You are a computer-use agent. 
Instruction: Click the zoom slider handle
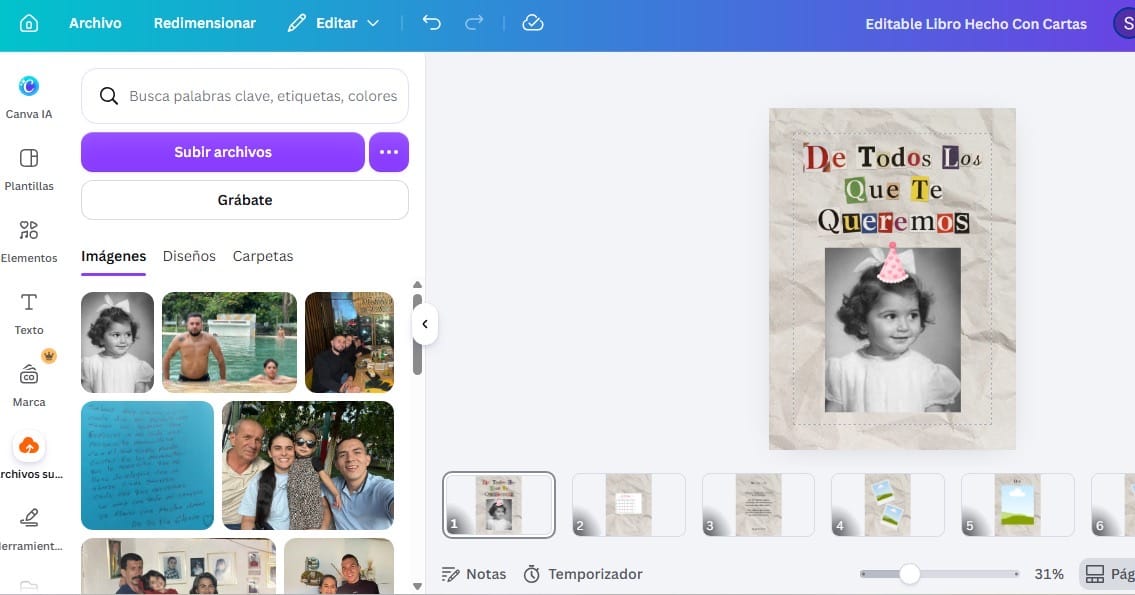(x=909, y=574)
